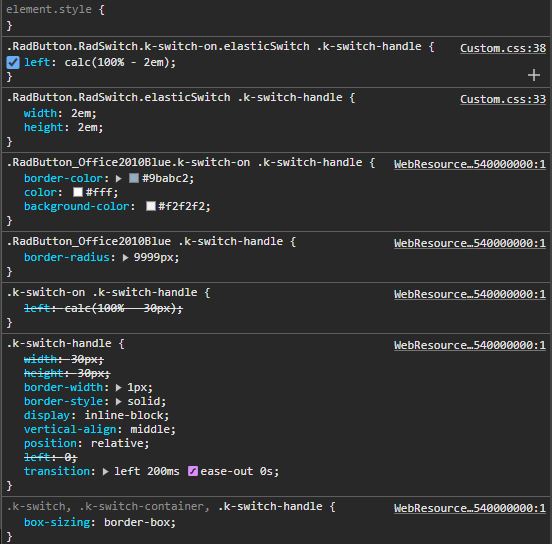Screen dimensions: 552x544
Task: Click the .RadButton.RadSwitch.k-switch-on.elasticSwitch selector
Action: [214, 46]
